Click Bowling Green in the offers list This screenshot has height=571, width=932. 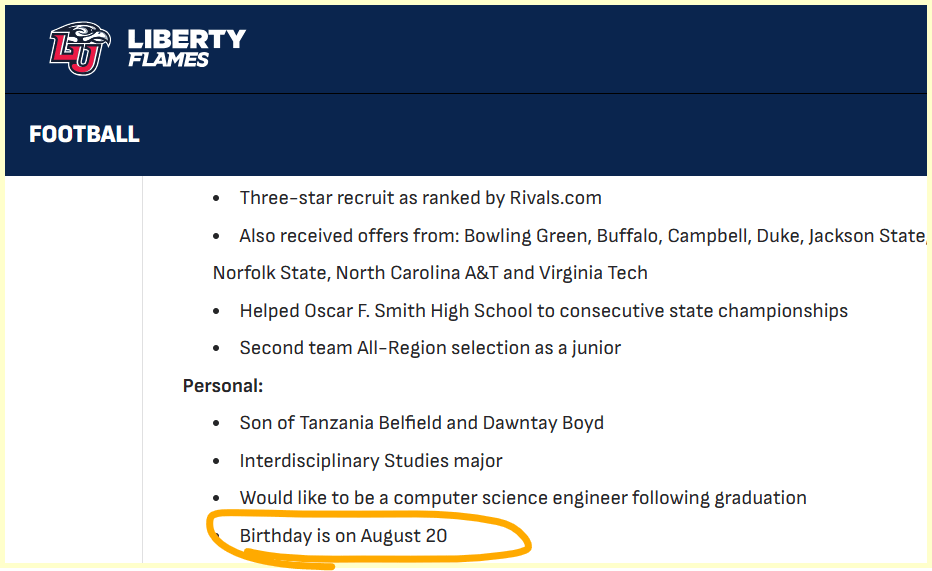tap(522, 236)
